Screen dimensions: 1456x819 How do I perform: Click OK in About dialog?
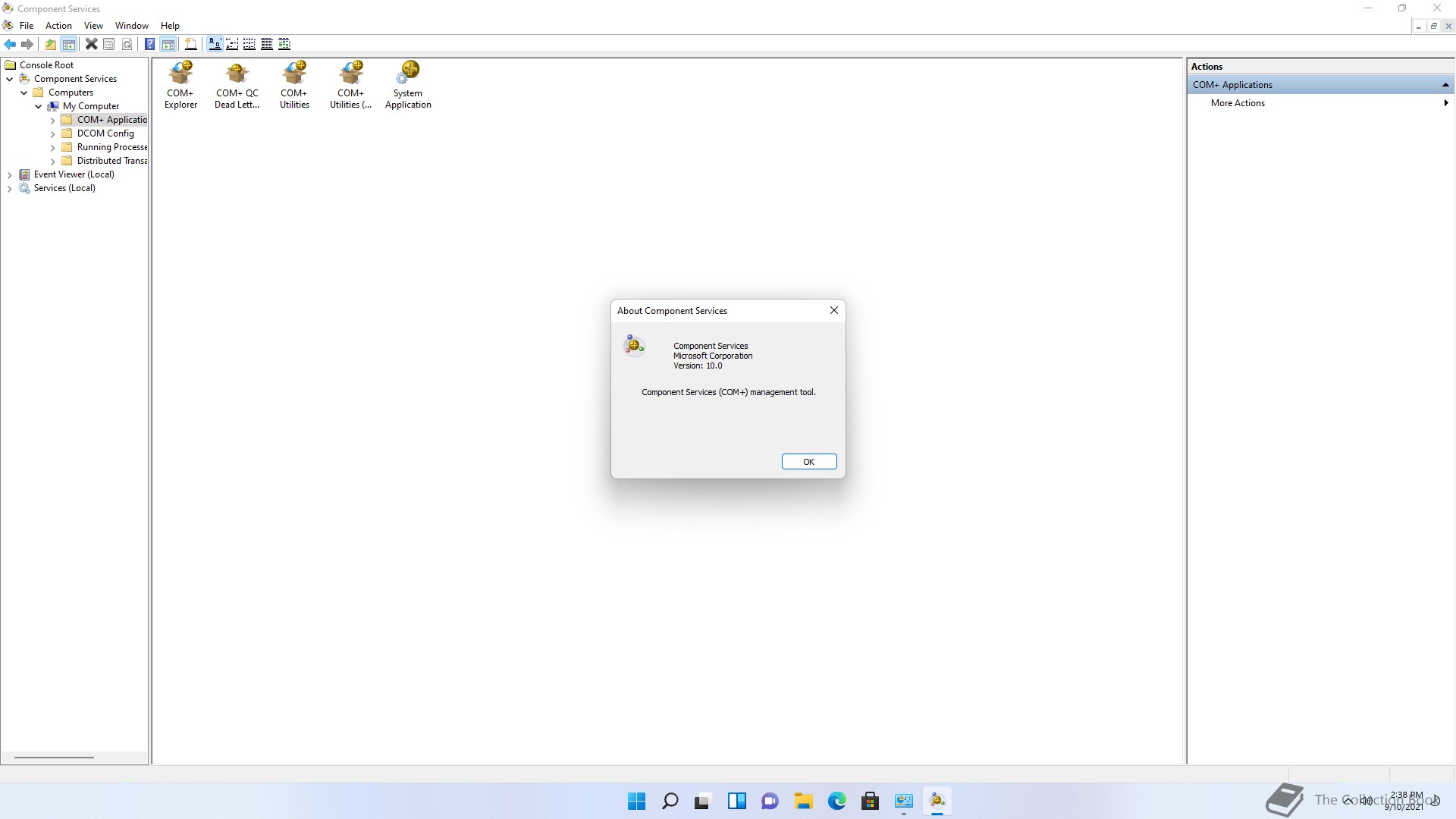pyautogui.click(x=809, y=462)
